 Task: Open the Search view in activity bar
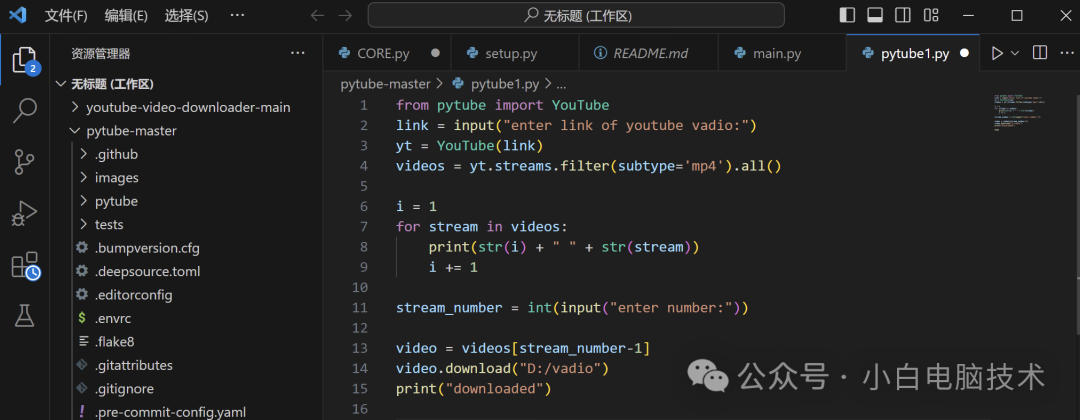click(x=25, y=111)
